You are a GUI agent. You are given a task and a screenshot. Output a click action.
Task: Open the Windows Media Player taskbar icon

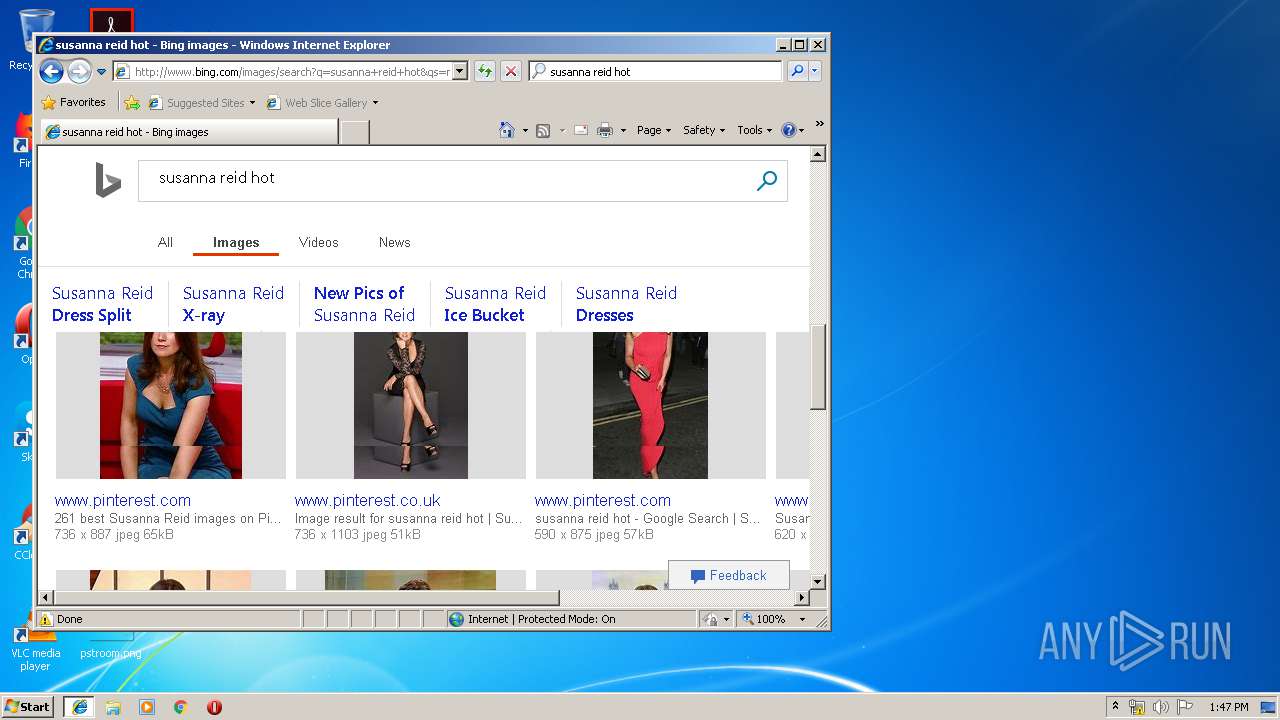pyautogui.click(x=147, y=707)
